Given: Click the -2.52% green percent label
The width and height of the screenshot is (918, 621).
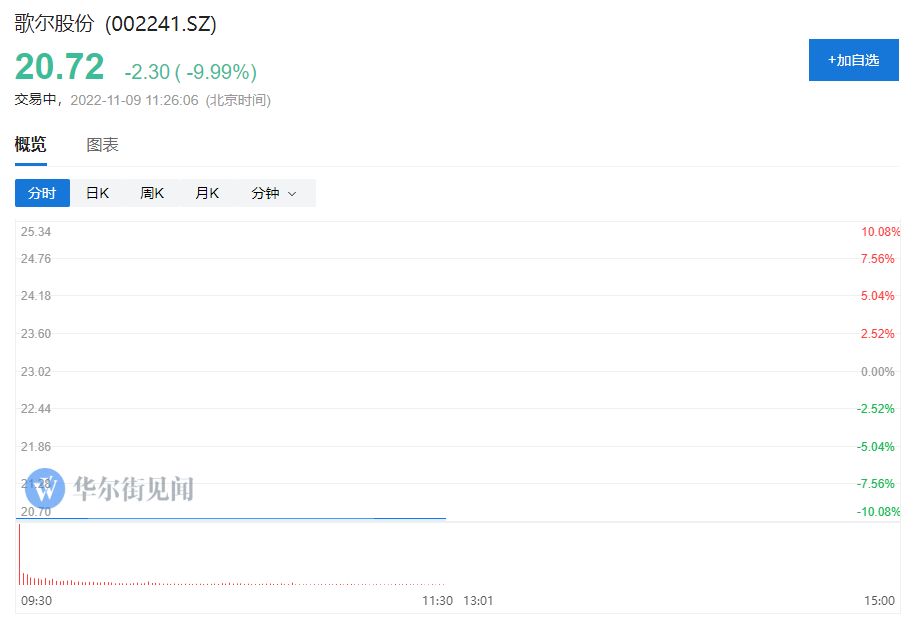Looking at the screenshot, I should pos(875,409).
